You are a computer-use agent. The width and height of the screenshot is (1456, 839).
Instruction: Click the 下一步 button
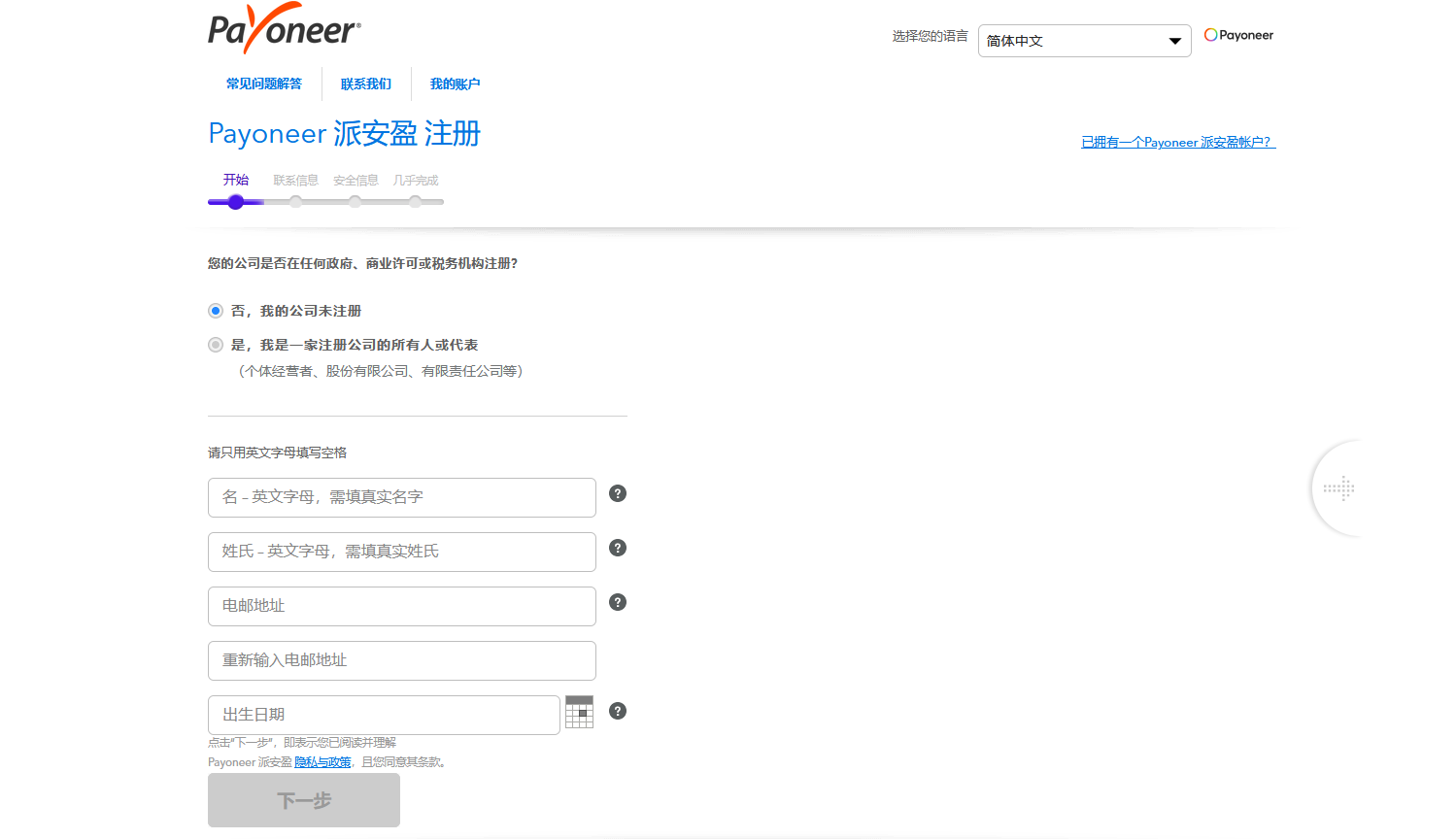point(304,800)
